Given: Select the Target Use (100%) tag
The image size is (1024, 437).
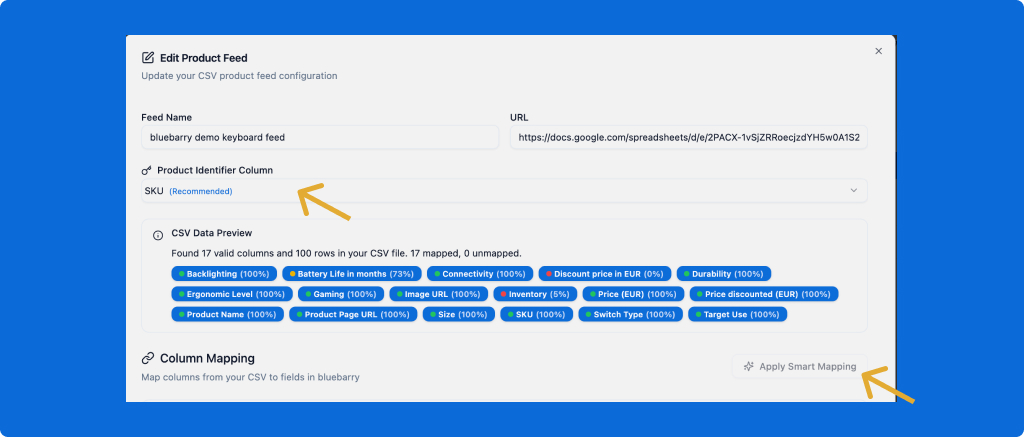Looking at the screenshot, I should (x=739, y=314).
